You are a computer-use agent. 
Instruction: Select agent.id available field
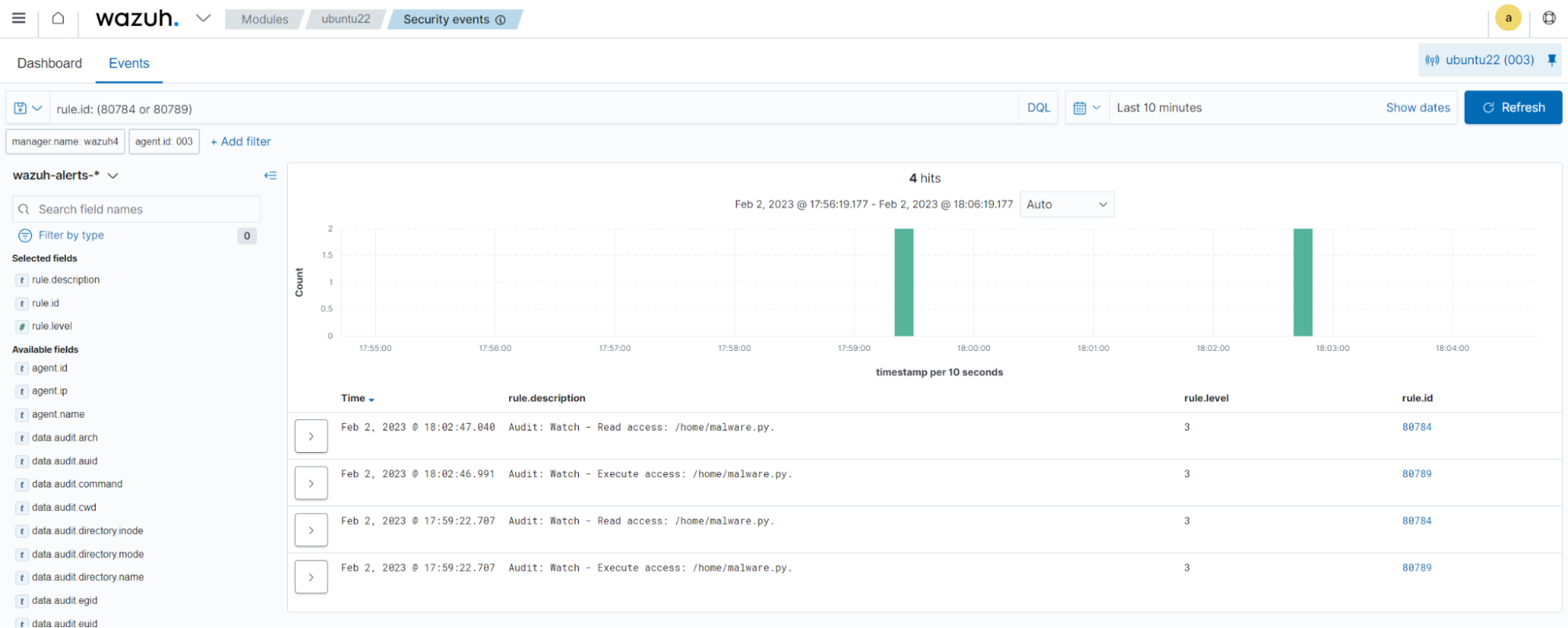click(49, 367)
